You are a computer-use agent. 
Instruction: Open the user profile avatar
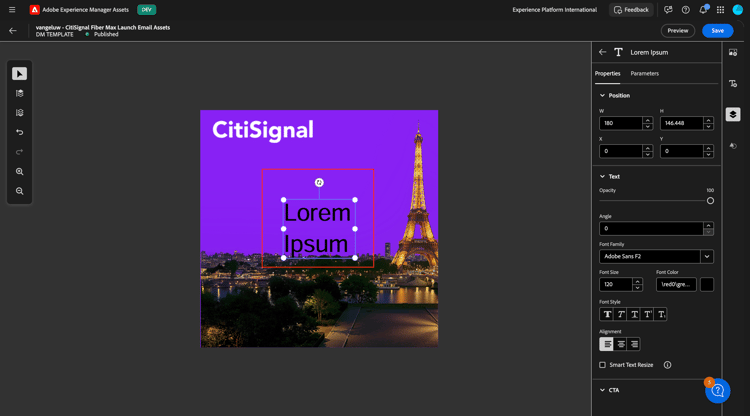(x=738, y=10)
